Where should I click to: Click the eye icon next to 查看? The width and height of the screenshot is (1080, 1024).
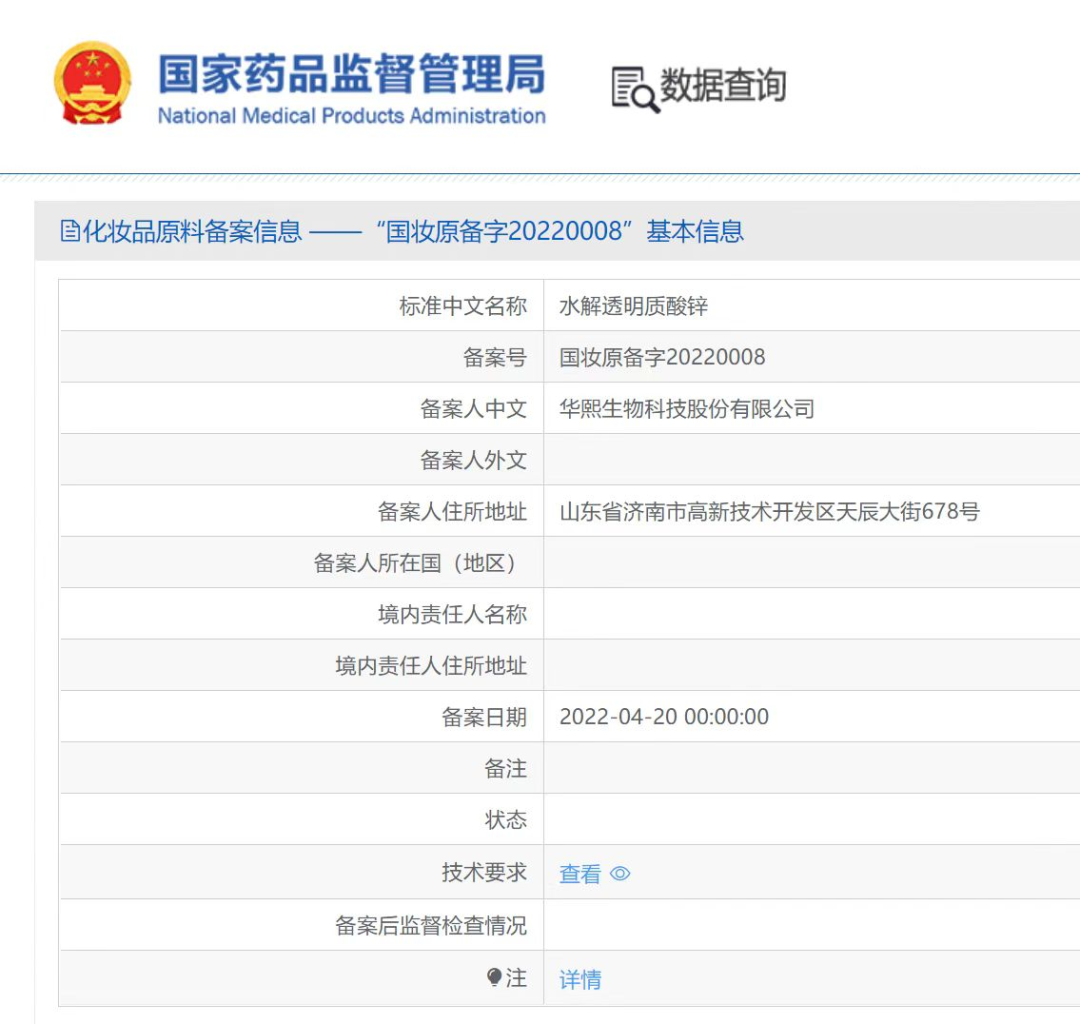[x=621, y=874]
